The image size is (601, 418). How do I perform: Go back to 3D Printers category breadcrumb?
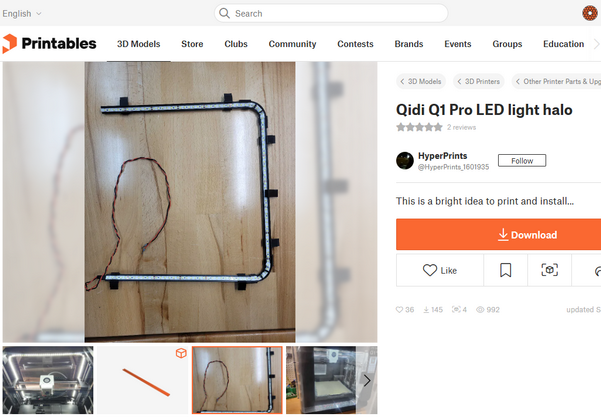pyautogui.click(x=479, y=81)
